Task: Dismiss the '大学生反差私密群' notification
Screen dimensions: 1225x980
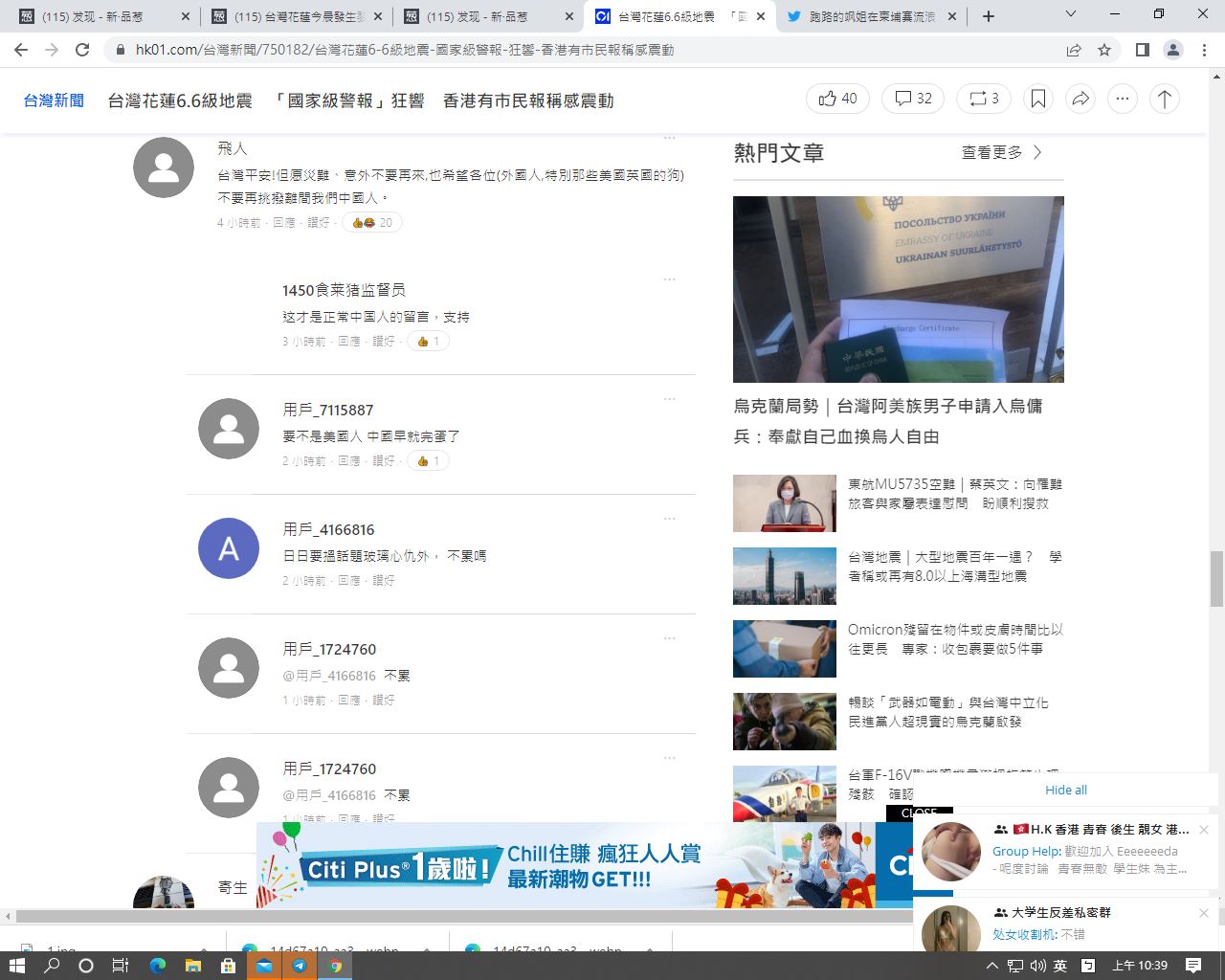Action: click(1204, 913)
